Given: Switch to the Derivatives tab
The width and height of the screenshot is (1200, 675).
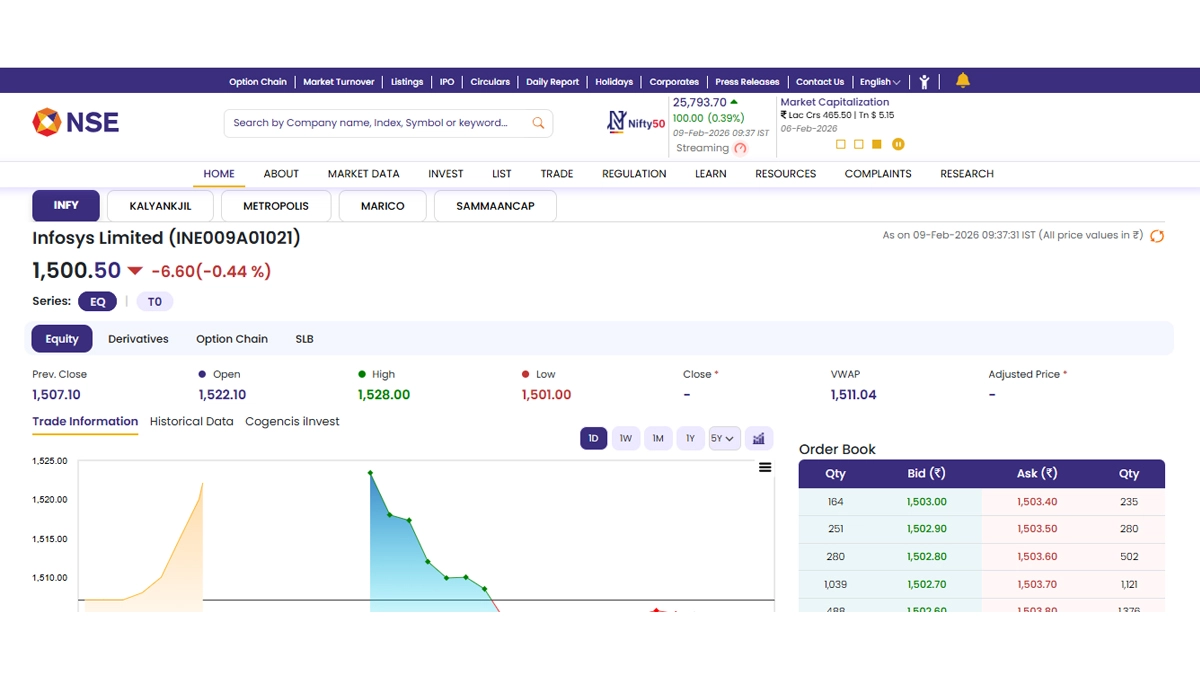Looking at the screenshot, I should (x=138, y=339).
